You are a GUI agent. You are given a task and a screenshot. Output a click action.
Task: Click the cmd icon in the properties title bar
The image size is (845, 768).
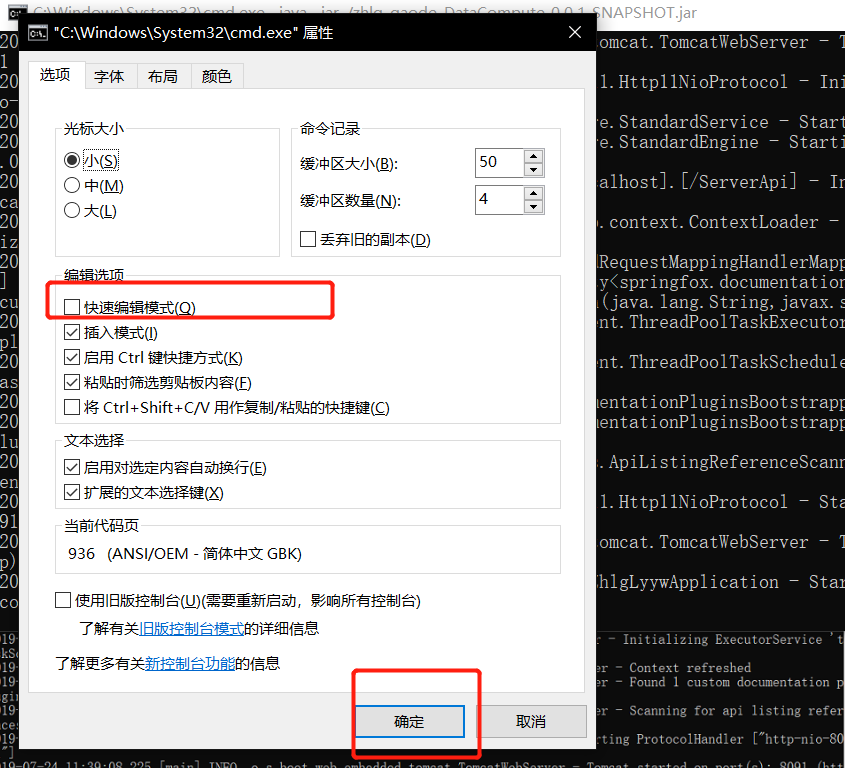[x=38, y=33]
